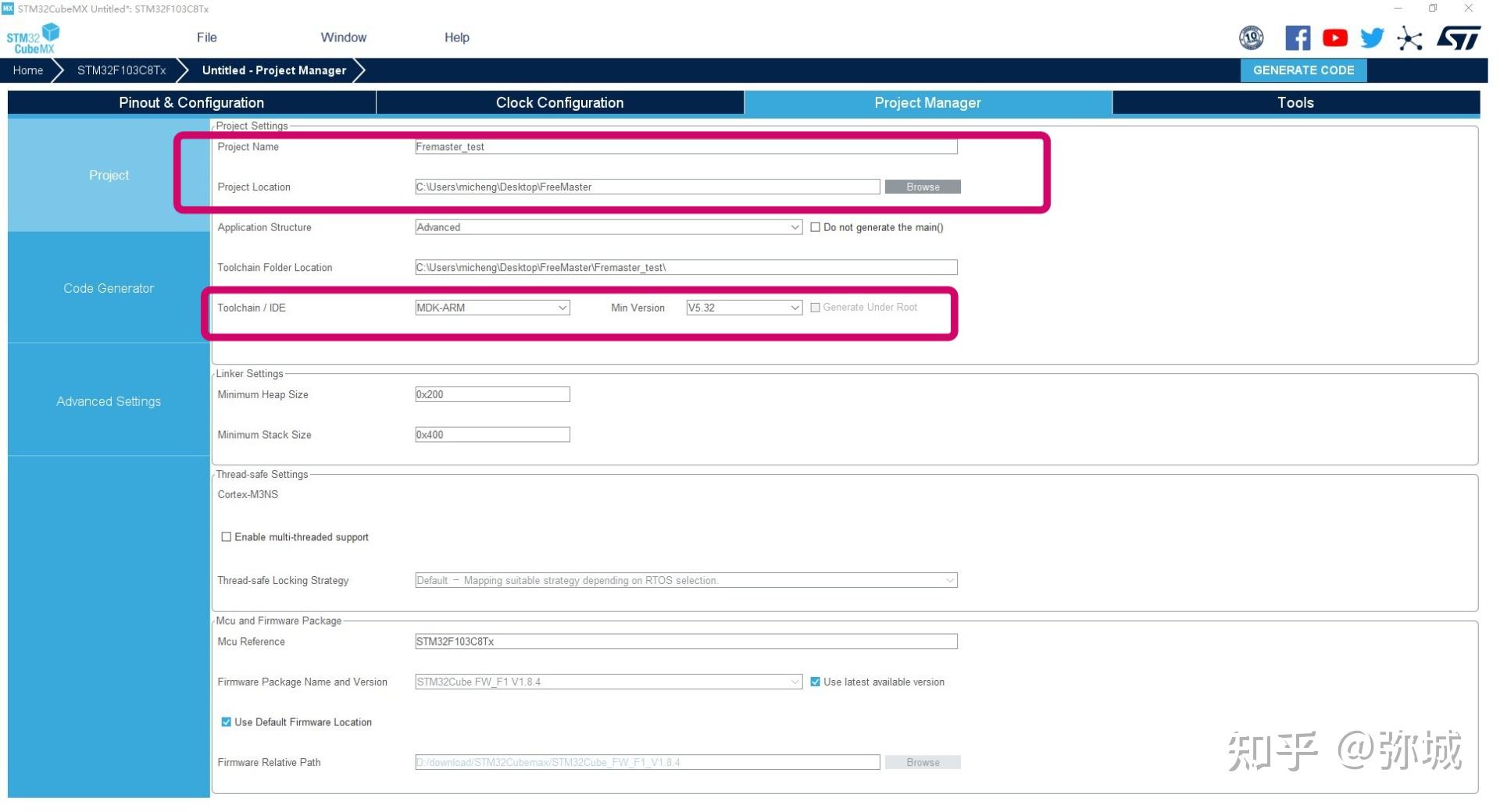
Task: Switch to Clock Configuration tab
Action: (x=559, y=102)
